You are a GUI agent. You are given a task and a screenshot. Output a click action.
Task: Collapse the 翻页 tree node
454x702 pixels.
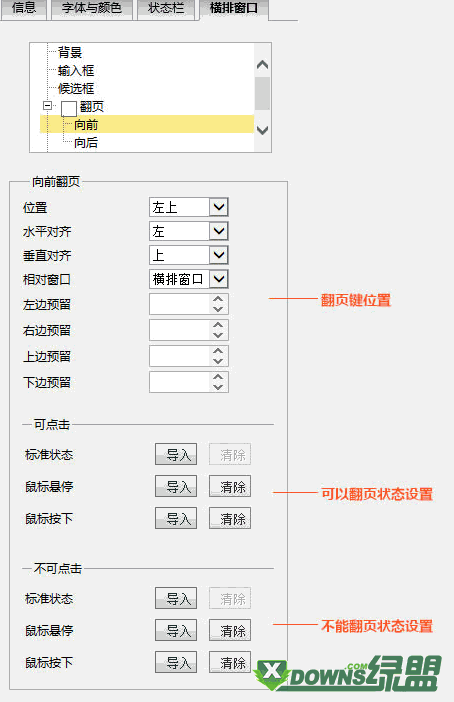pyautogui.click(x=47, y=106)
